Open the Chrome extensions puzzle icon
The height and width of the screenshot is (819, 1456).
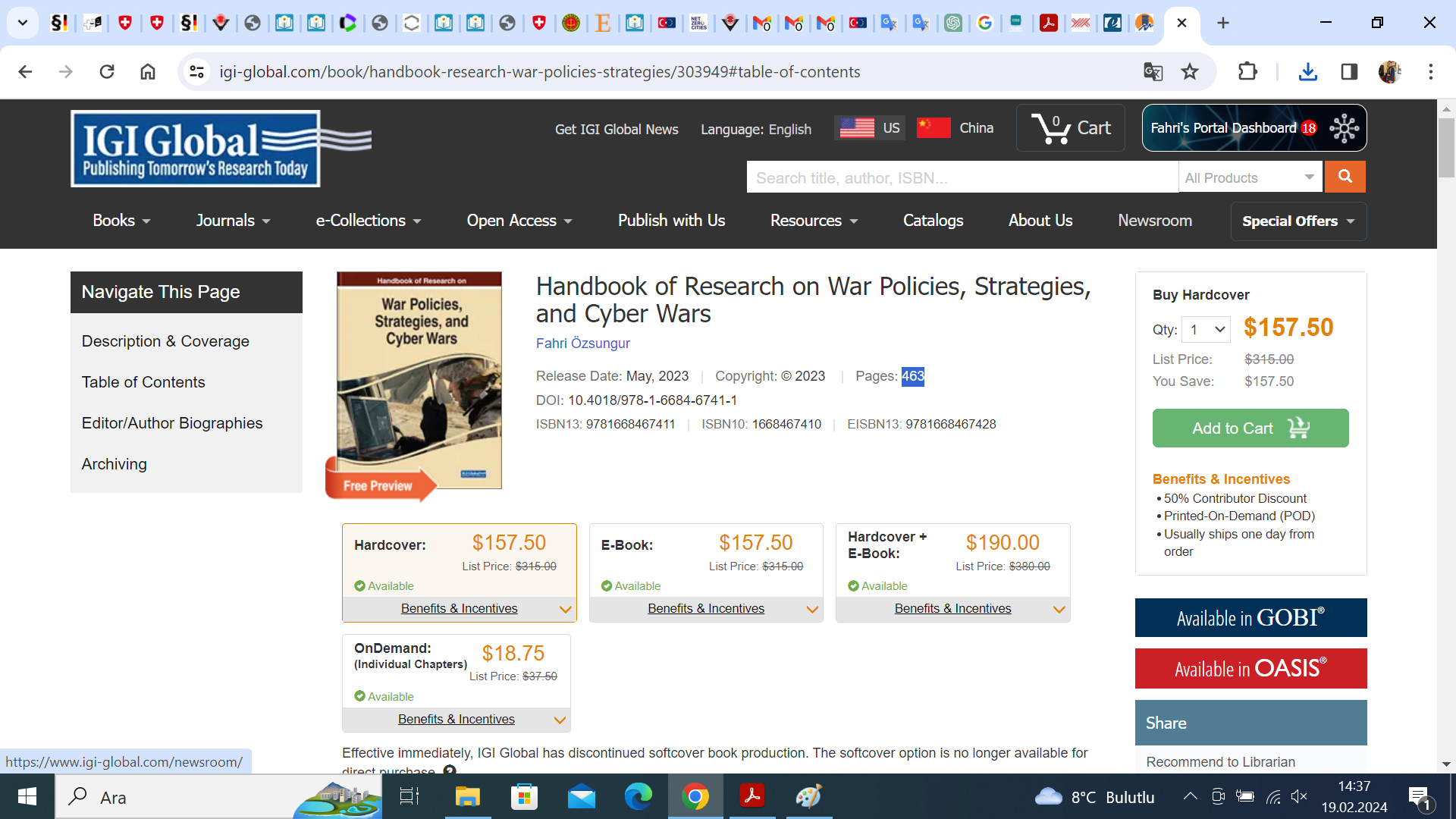pyautogui.click(x=1247, y=72)
